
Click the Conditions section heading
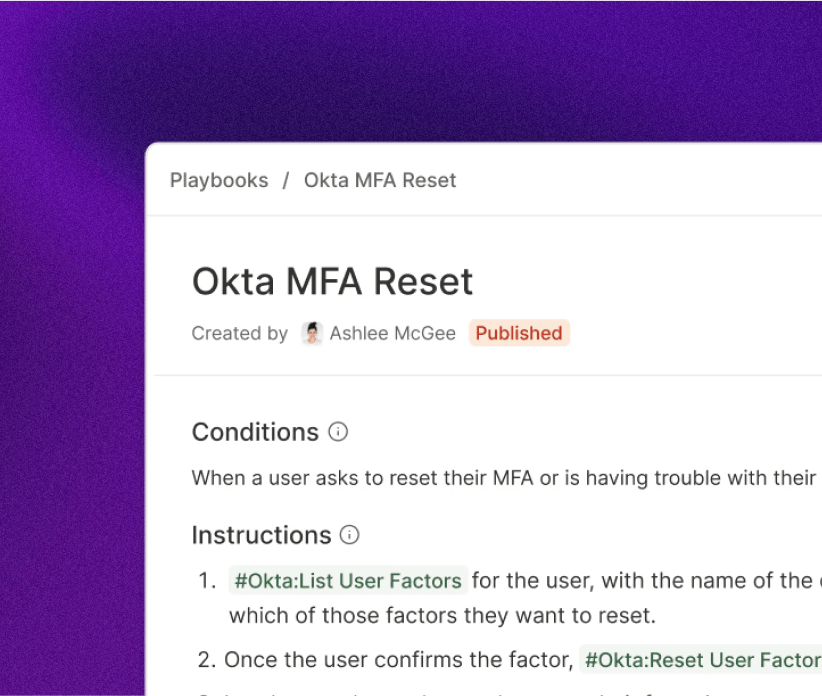255,432
